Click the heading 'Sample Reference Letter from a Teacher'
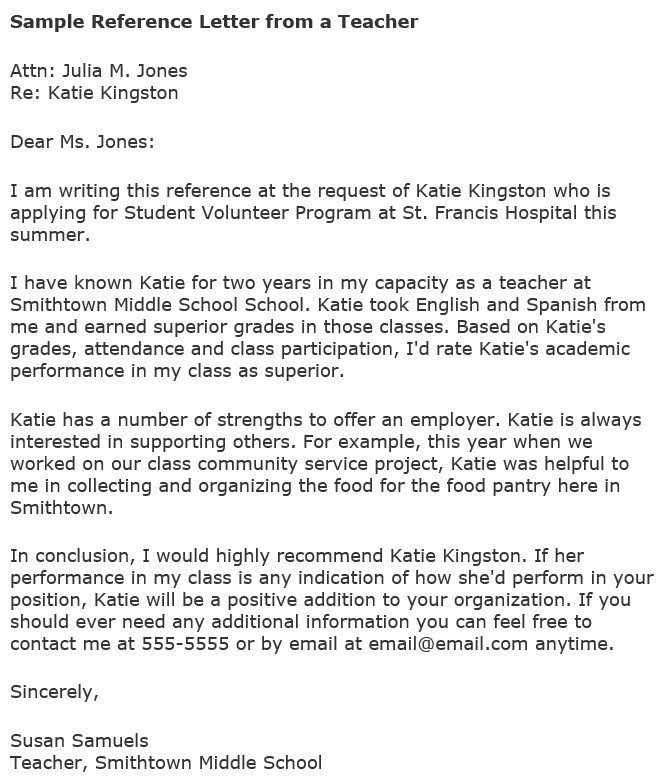The image size is (667, 781). (214, 22)
